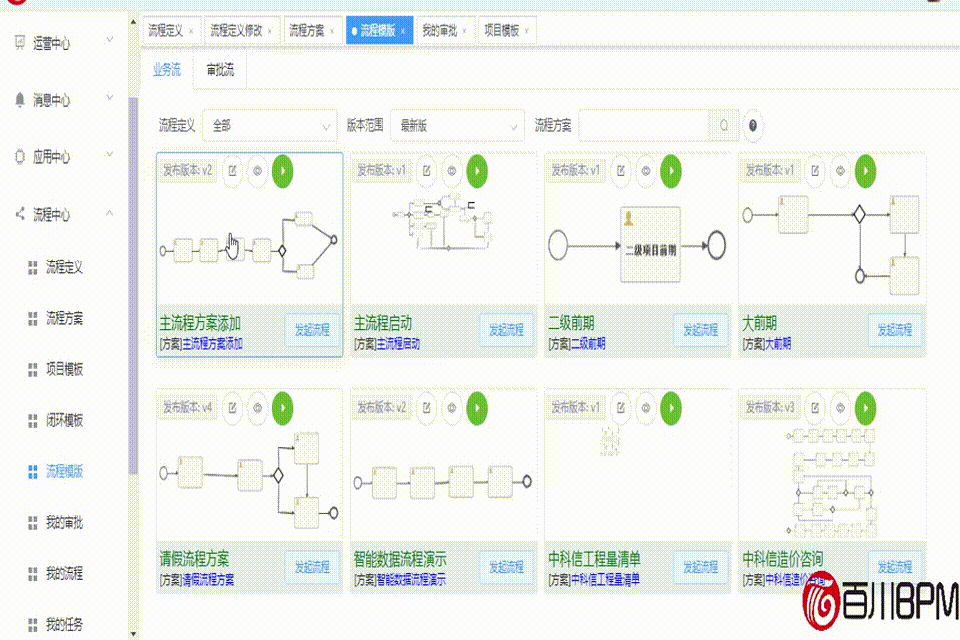This screenshot has height=640, width=960.
Task: Click edit icon on 主流程方案添加 card
Action: [232, 170]
